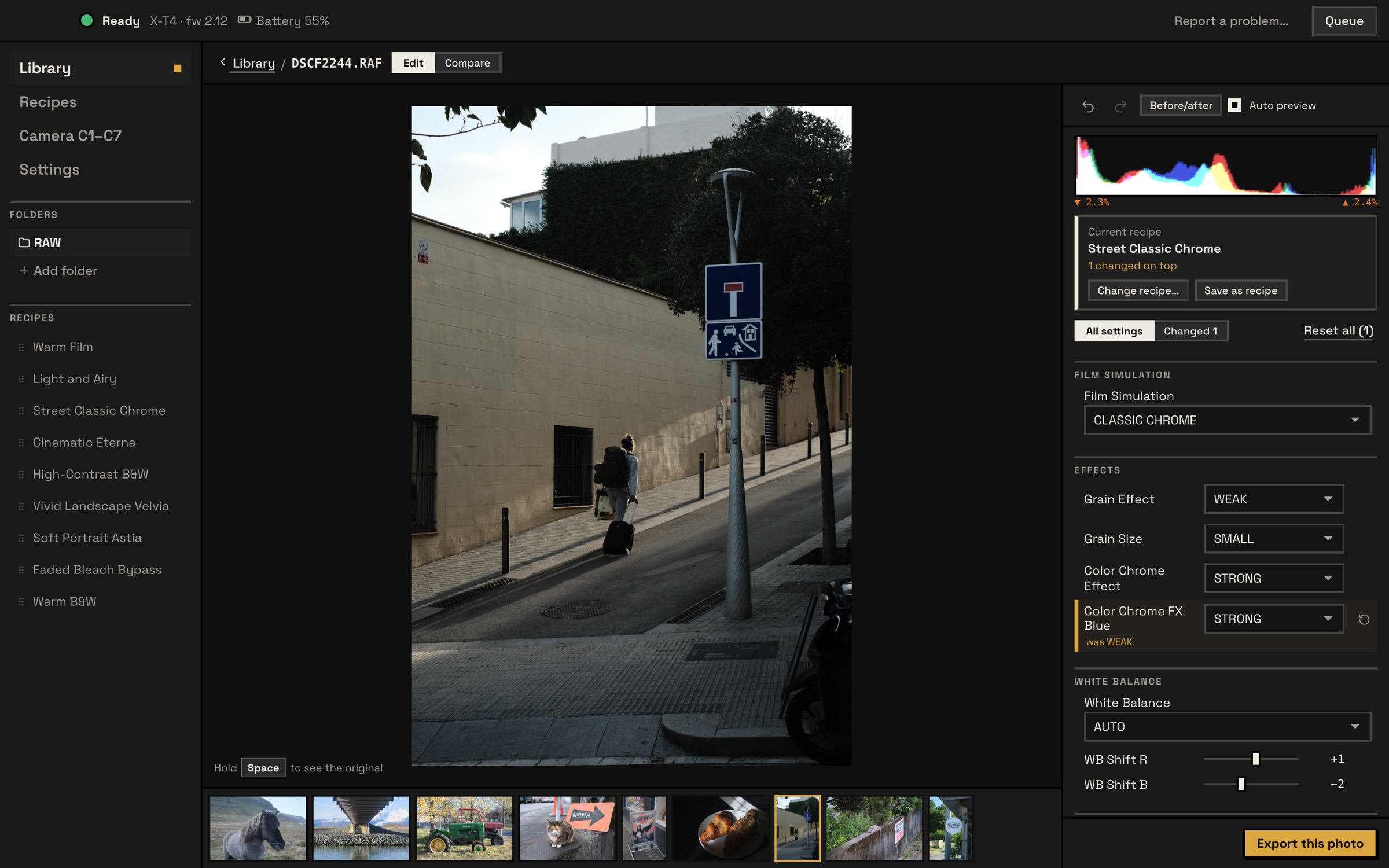1389x868 pixels.
Task: Click the drag handle for Faded Bleach Bypass
Action: pos(21,570)
